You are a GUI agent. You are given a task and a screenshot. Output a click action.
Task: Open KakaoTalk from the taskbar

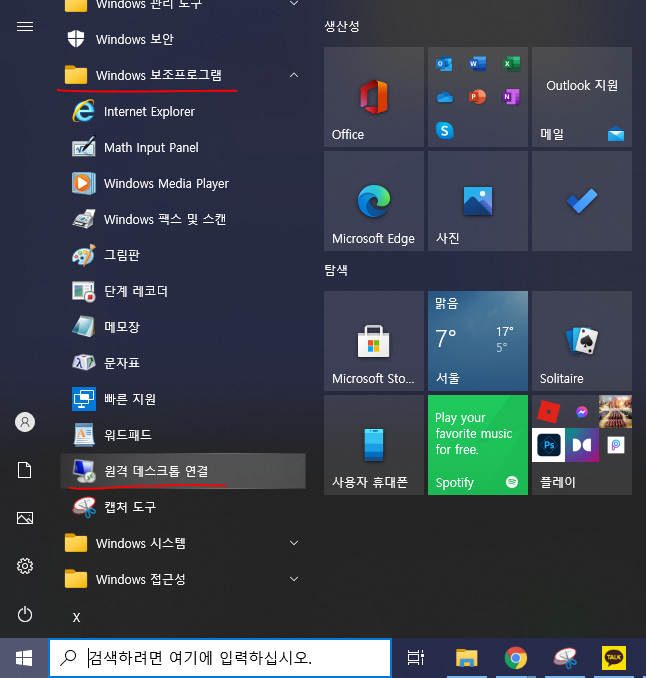click(x=614, y=658)
